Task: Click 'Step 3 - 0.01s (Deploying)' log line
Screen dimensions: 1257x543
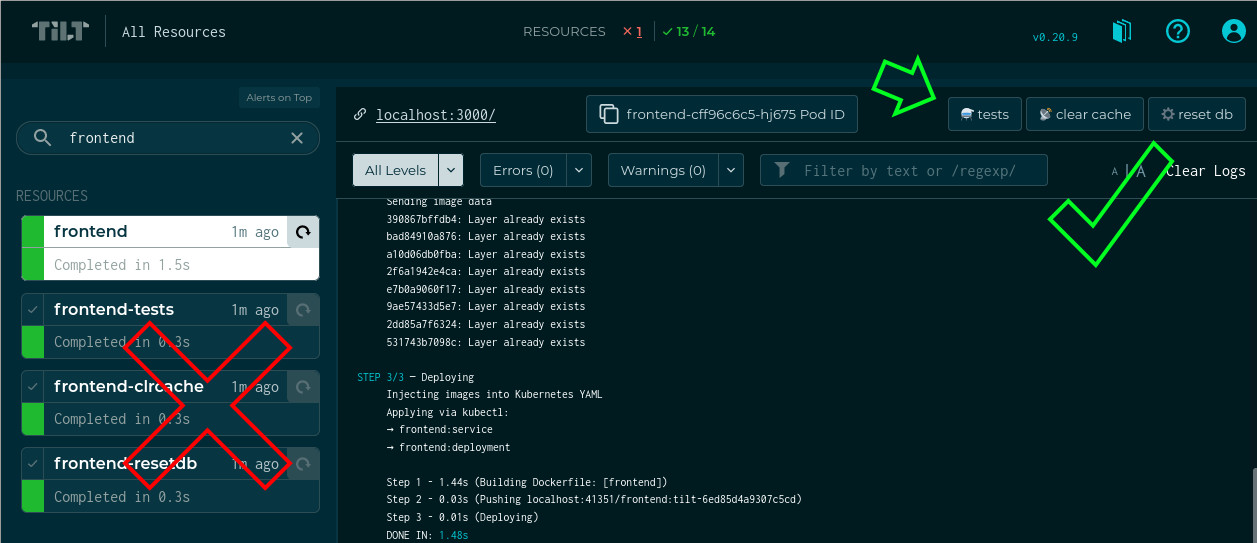Action: [462, 517]
